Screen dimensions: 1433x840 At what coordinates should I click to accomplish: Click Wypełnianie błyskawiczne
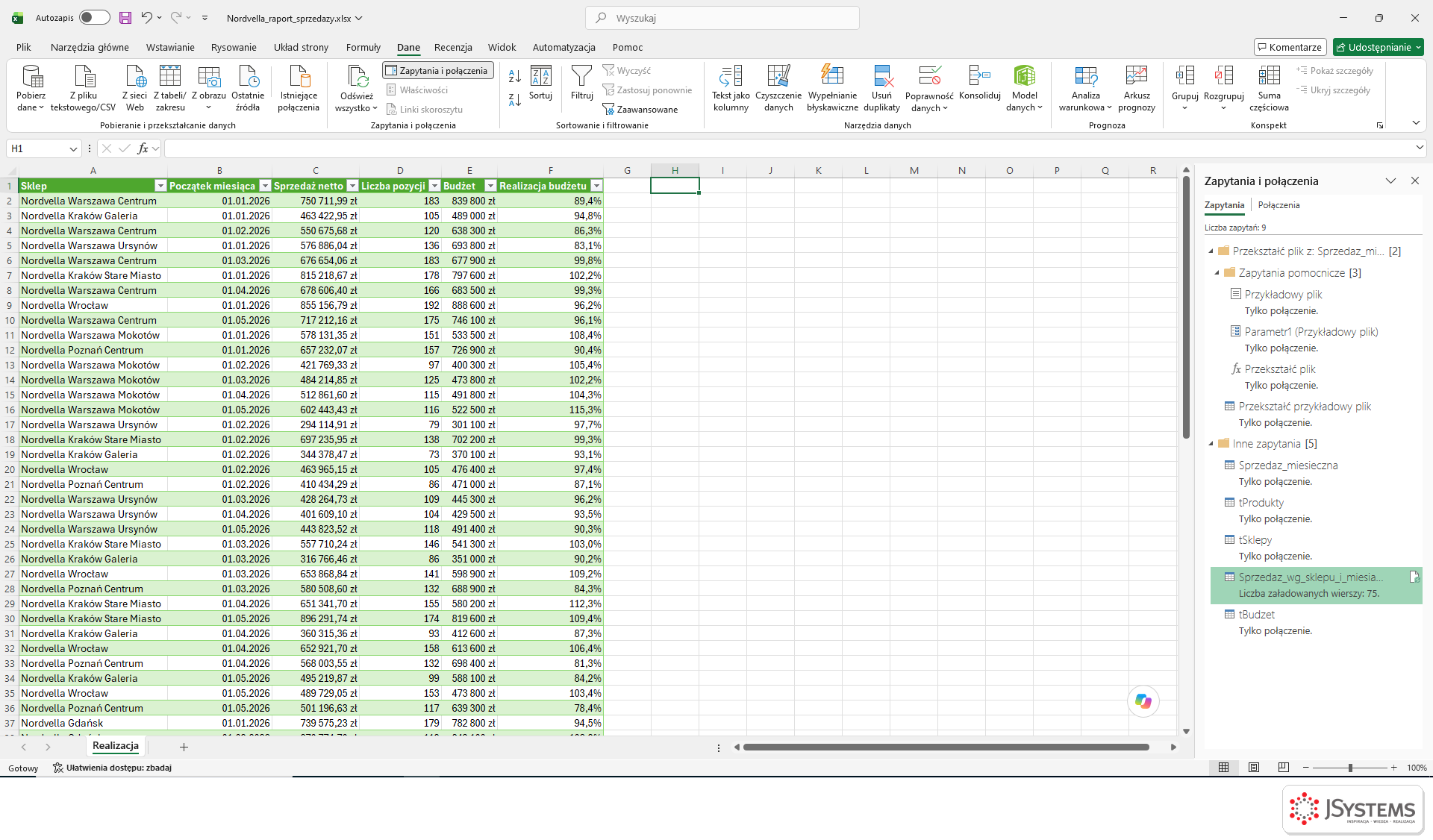tap(832, 88)
